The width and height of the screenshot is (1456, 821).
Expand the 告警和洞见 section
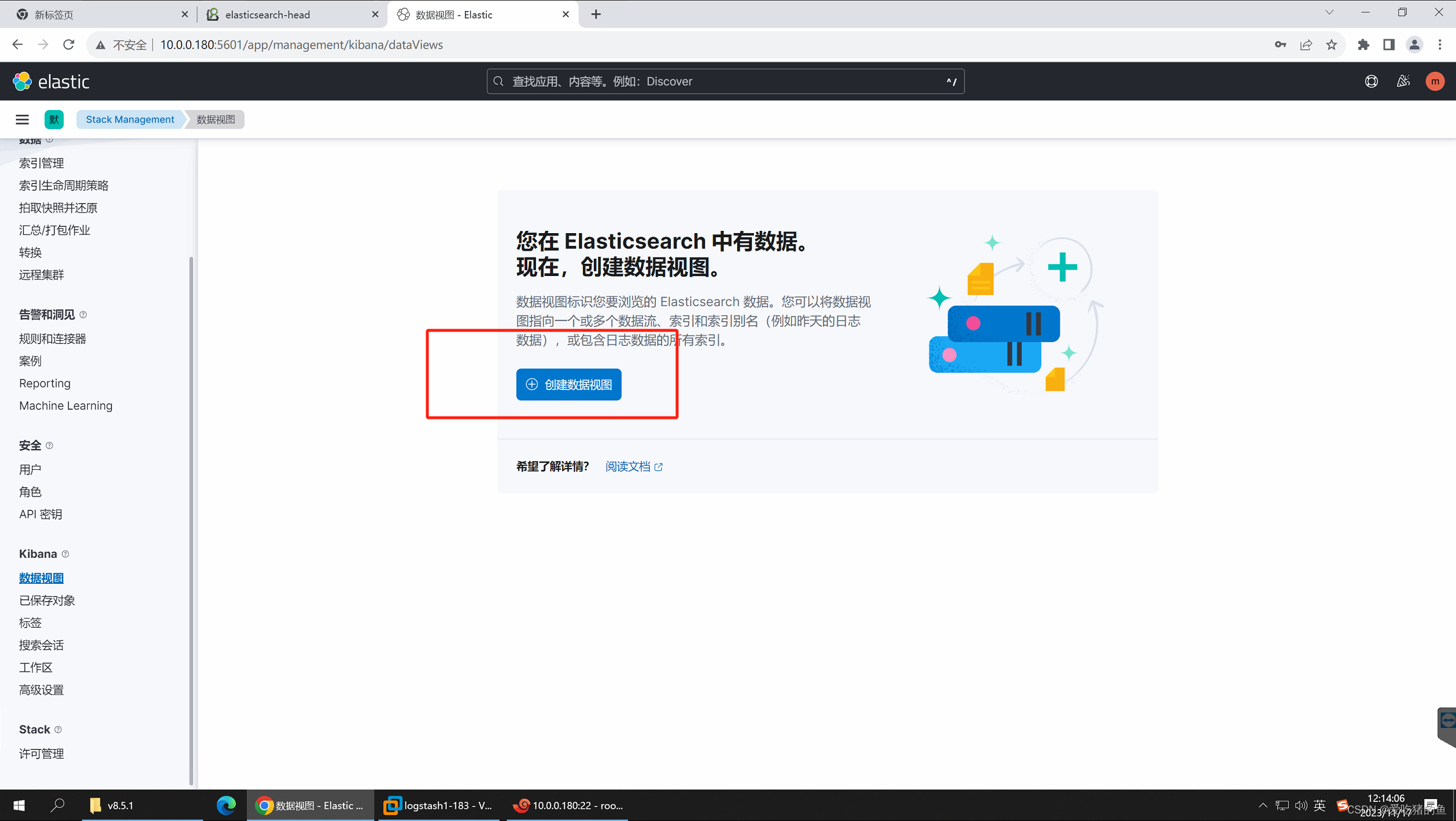point(48,314)
